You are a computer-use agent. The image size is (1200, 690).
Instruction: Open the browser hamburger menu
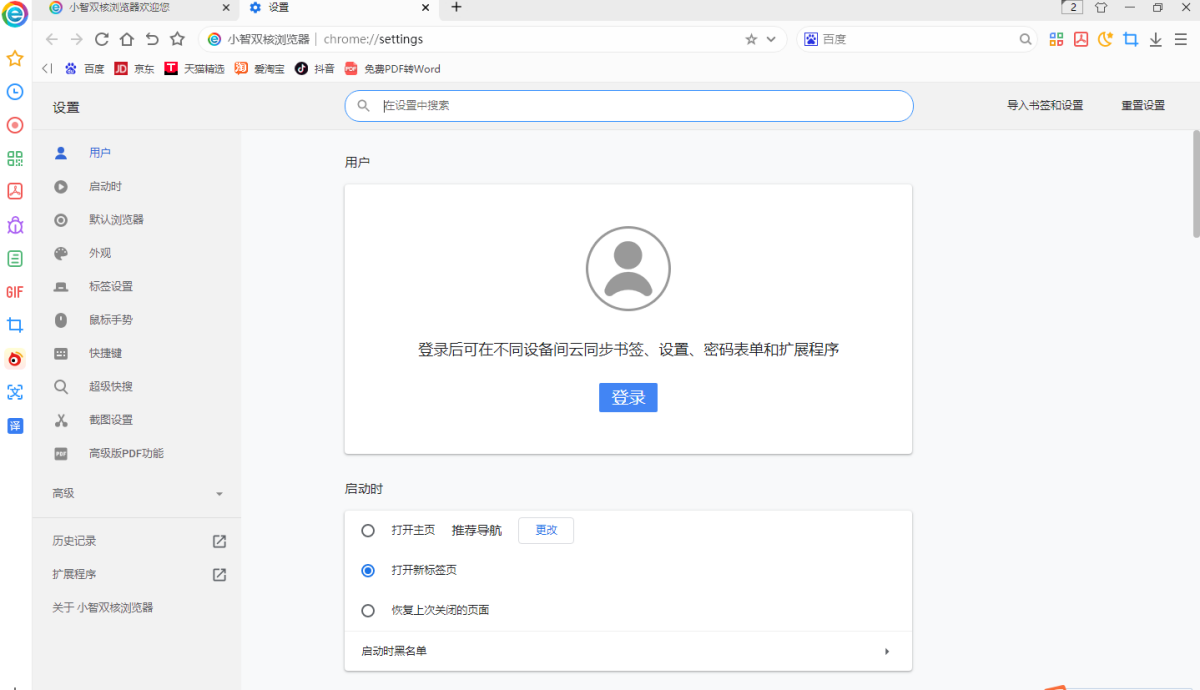tap(1183, 38)
